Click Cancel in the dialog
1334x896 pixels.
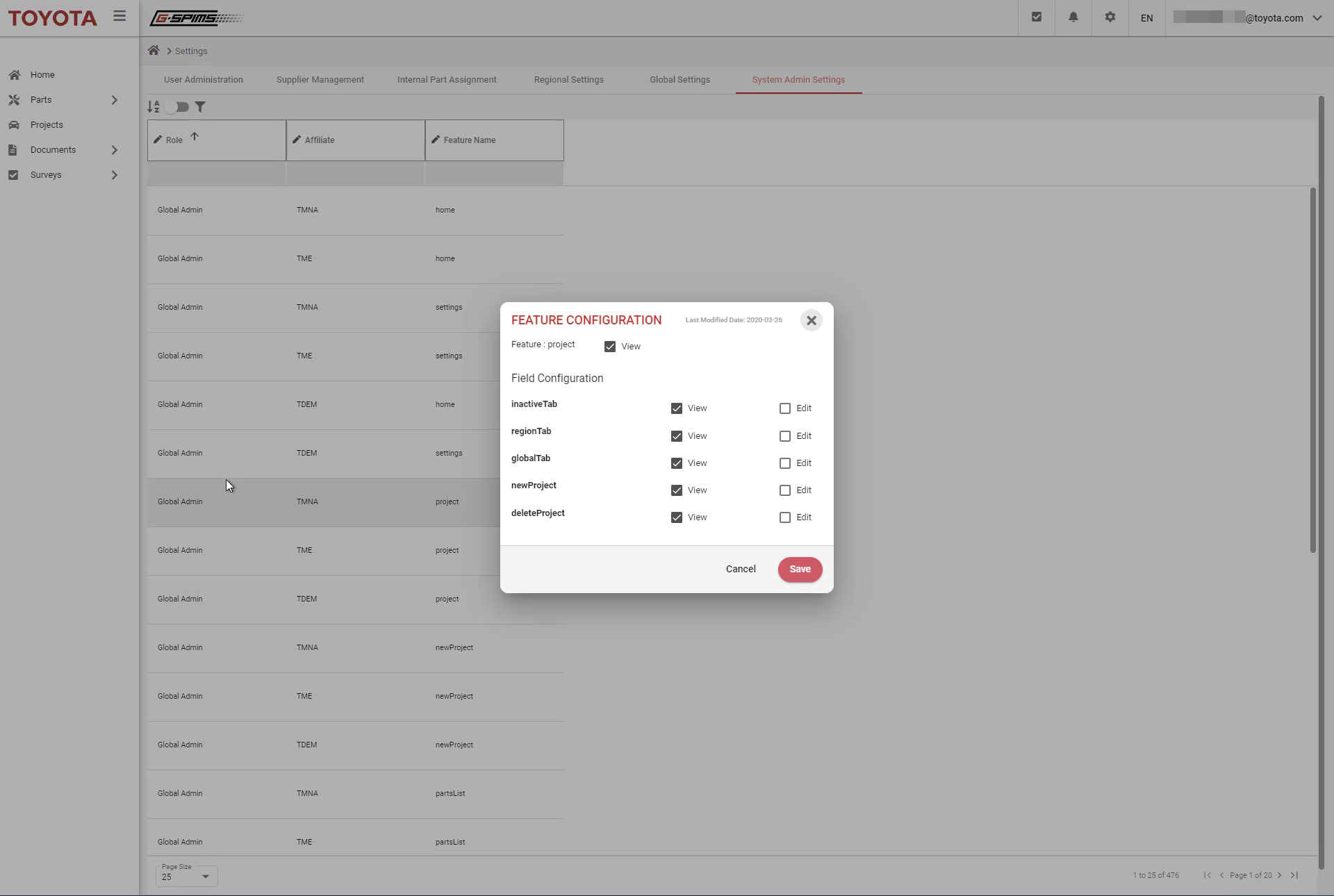[741, 569]
